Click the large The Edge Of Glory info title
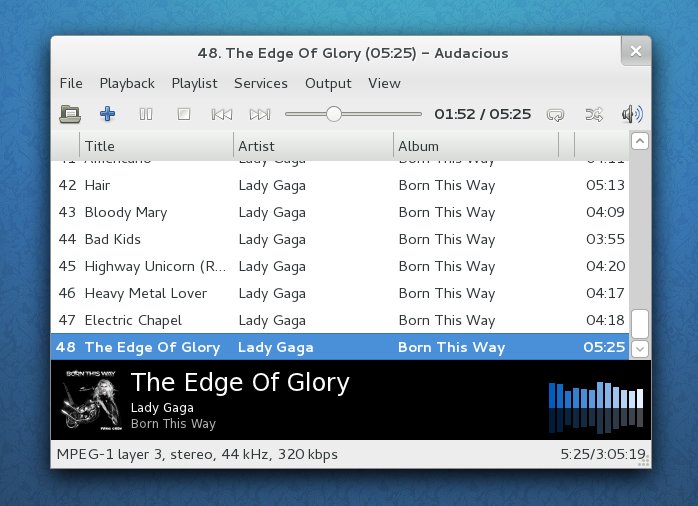 pos(240,382)
